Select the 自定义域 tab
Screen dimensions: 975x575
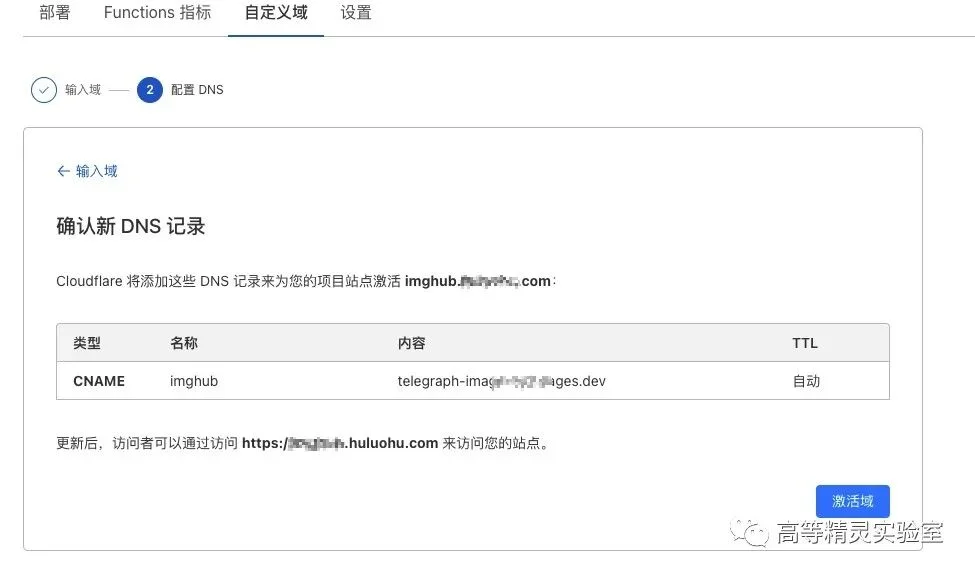point(276,12)
